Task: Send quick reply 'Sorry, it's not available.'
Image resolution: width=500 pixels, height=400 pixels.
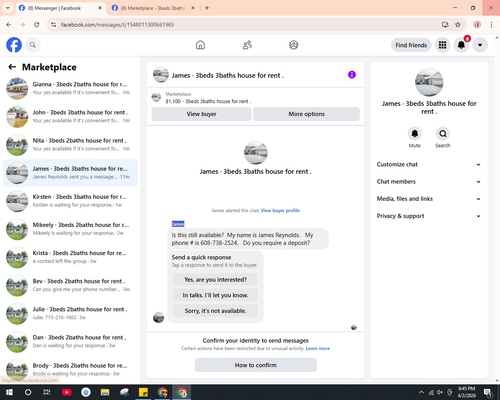Action: coord(215,311)
